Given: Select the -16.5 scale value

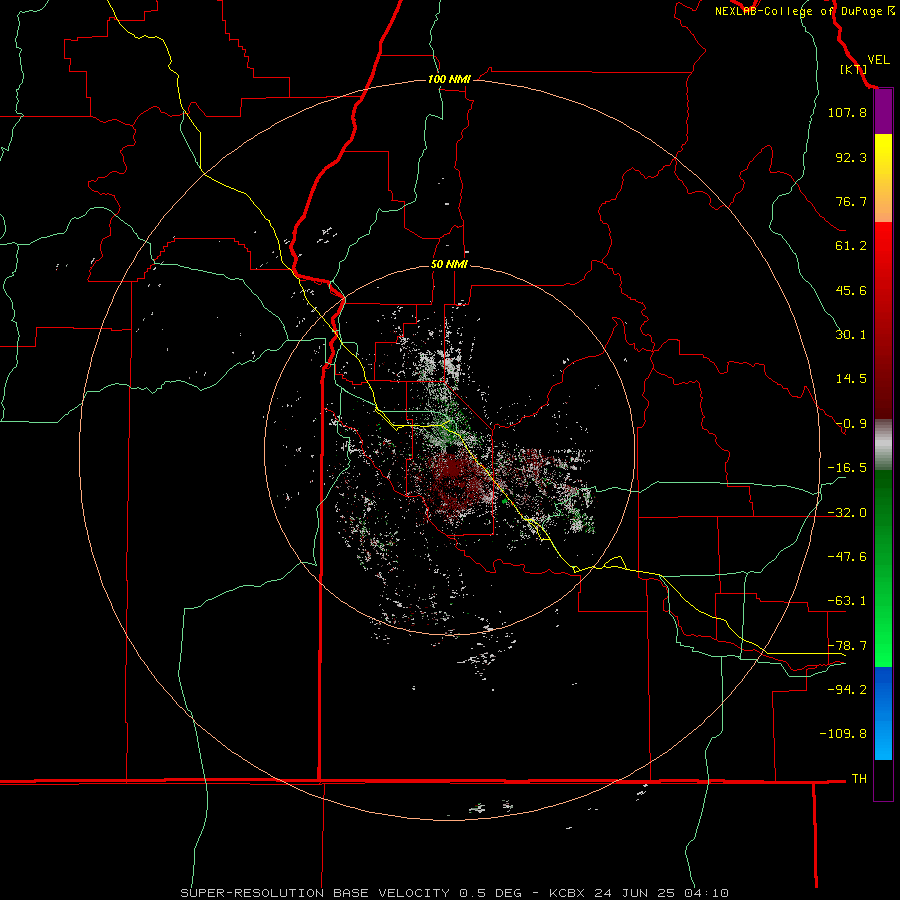Looking at the screenshot, I should pos(847,468).
